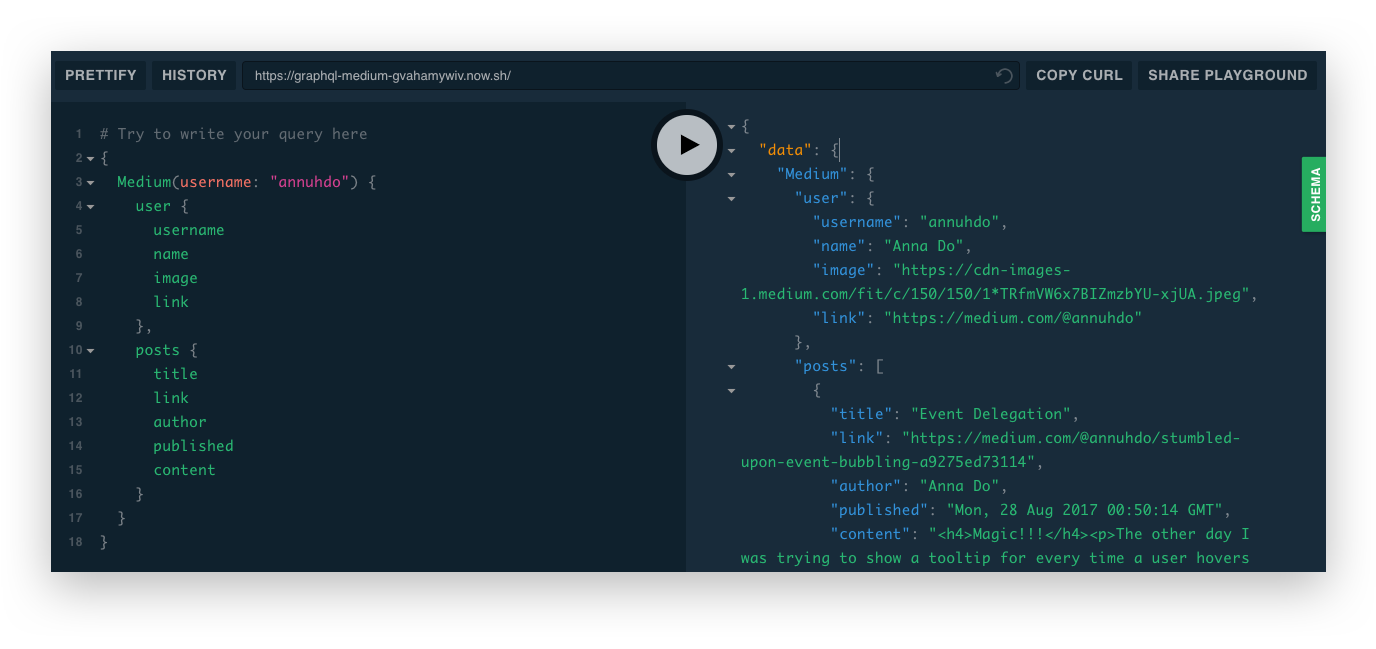This screenshot has width=1376, height=649.
Task: Click the PRETTIFY button
Action: click(101, 75)
